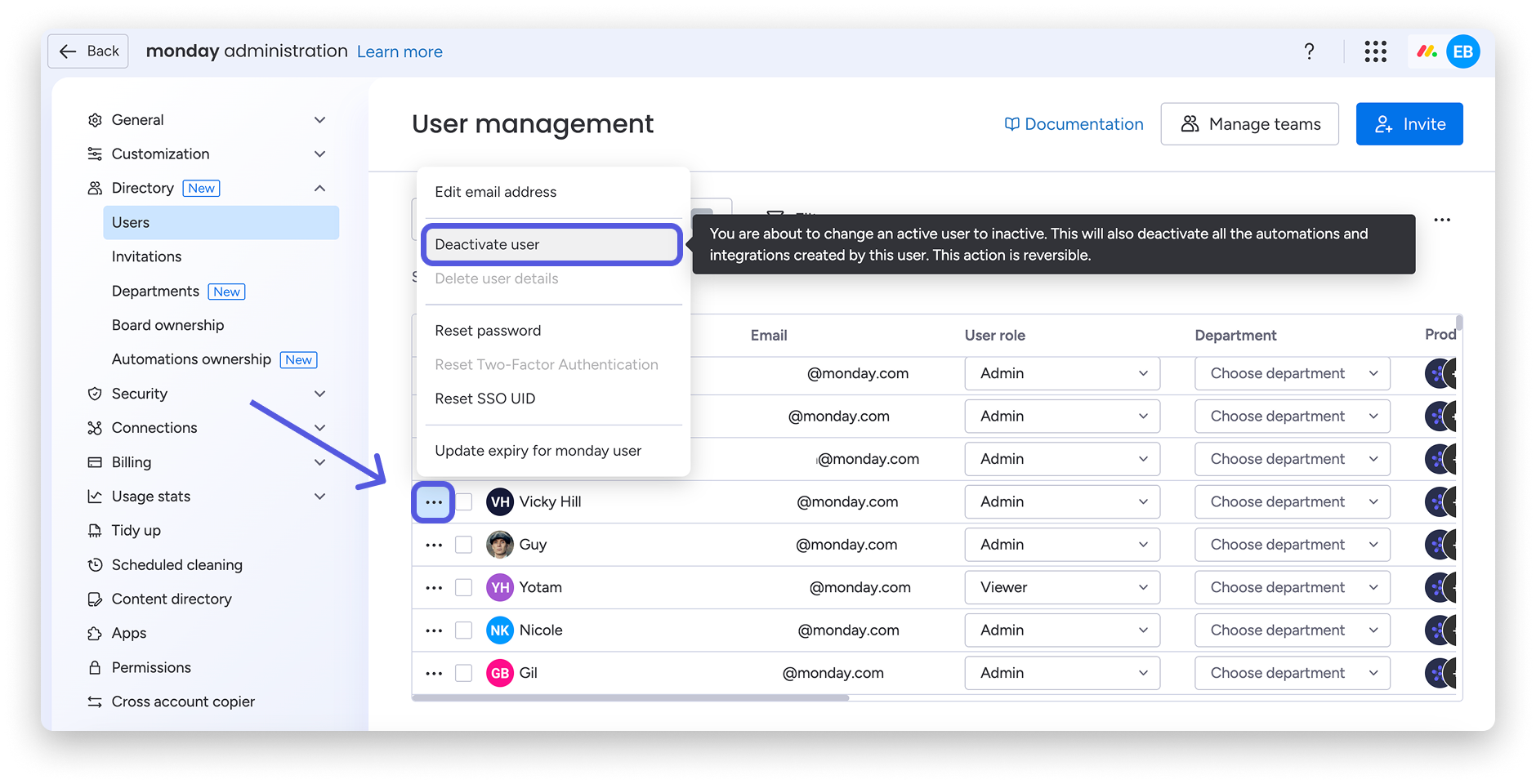The image size is (1536, 784).
Task: Open Gil's Choose department dropdown
Action: (x=1293, y=674)
